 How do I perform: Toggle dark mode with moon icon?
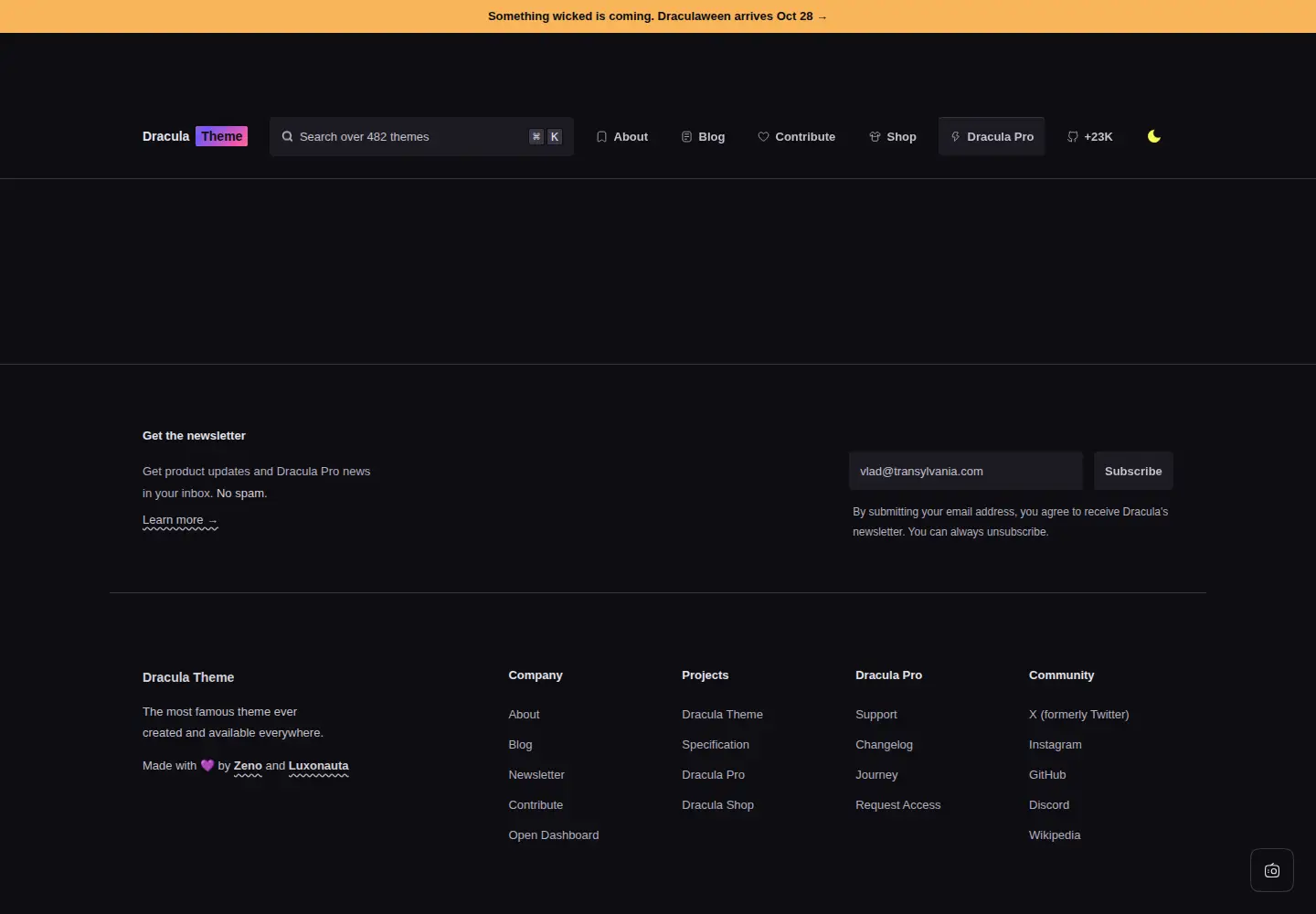[1154, 136]
